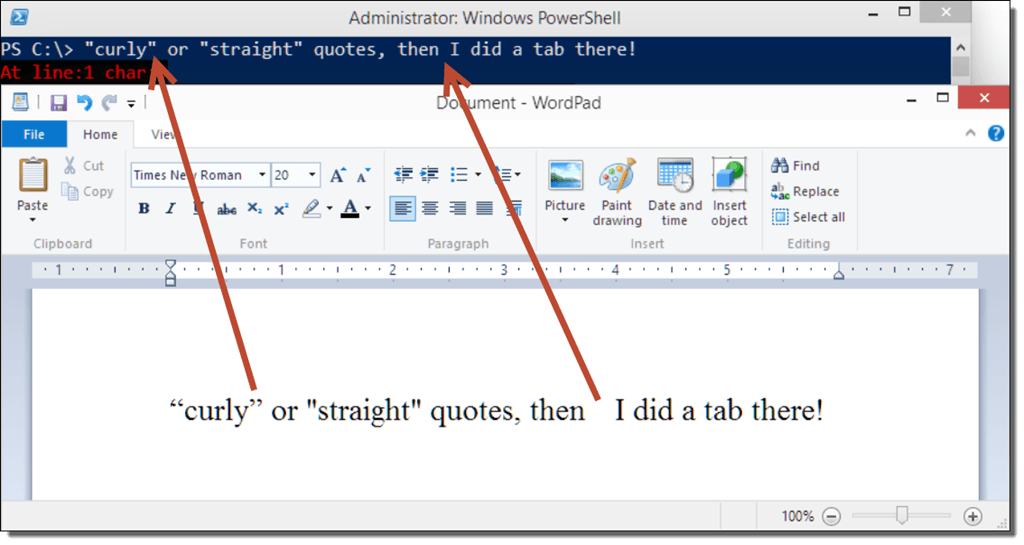1024x545 pixels.
Task: Click the 100% zoom level text
Action: click(x=797, y=516)
